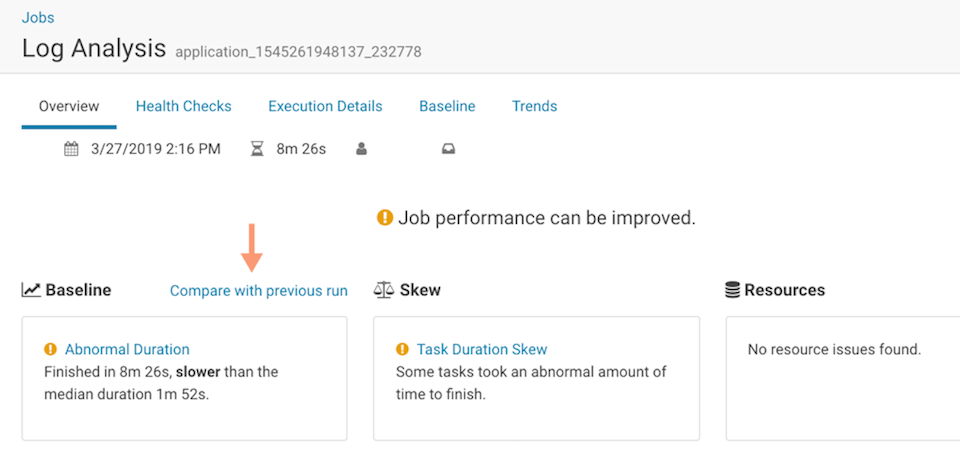Switch to the Health Checks tab

pyautogui.click(x=183, y=106)
